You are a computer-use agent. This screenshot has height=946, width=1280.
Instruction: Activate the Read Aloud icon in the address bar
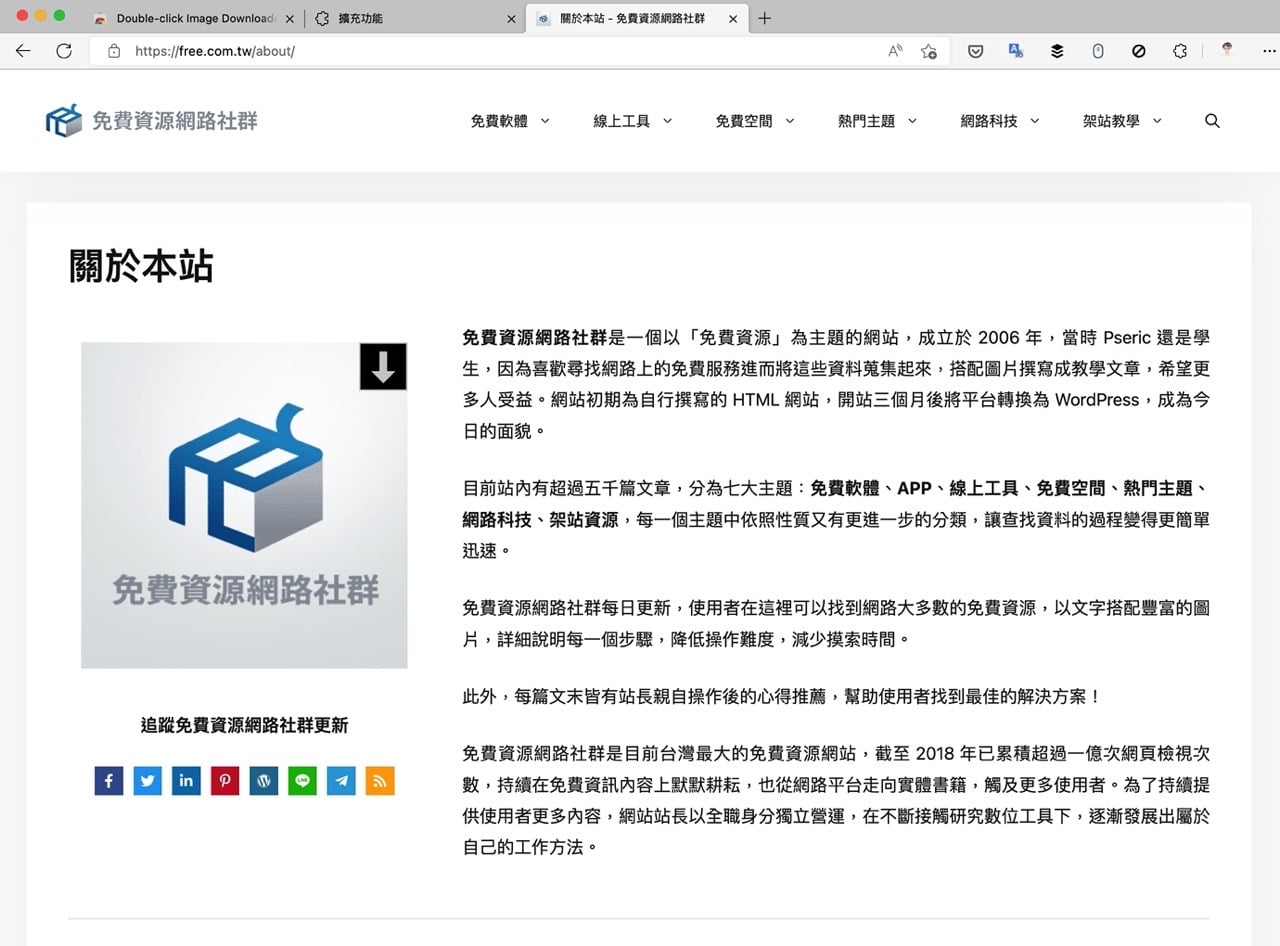point(895,51)
